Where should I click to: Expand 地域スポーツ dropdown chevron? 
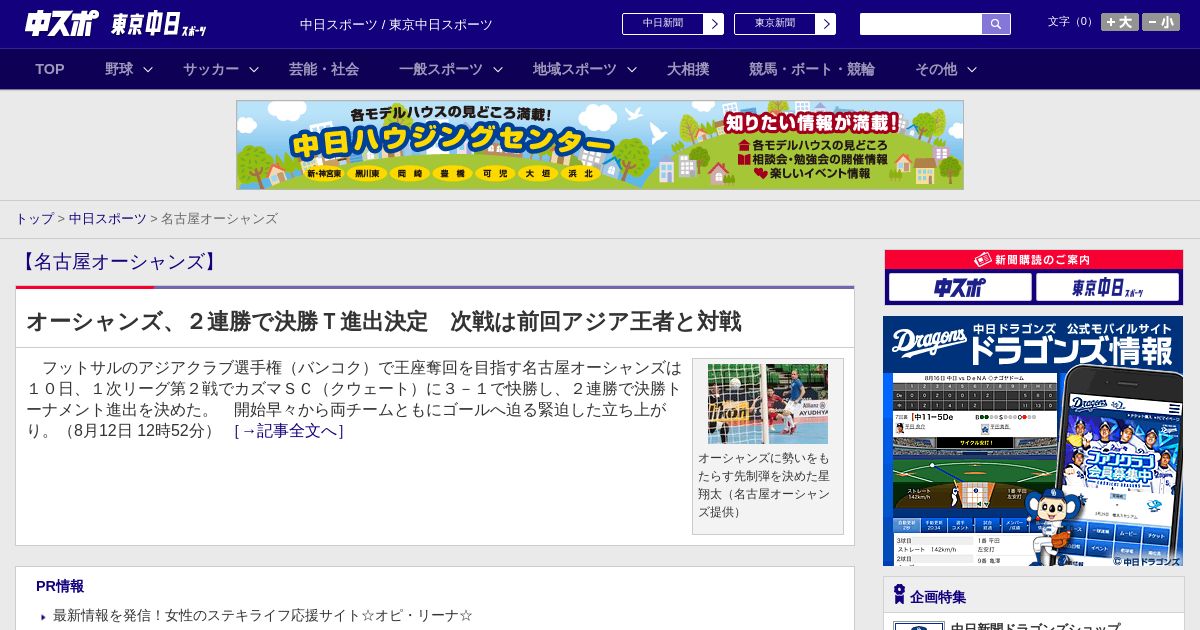pyautogui.click(x=632, y=69)
